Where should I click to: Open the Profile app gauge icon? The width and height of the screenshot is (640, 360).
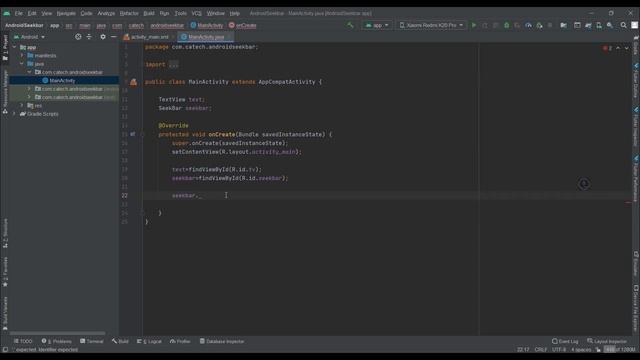528,25
